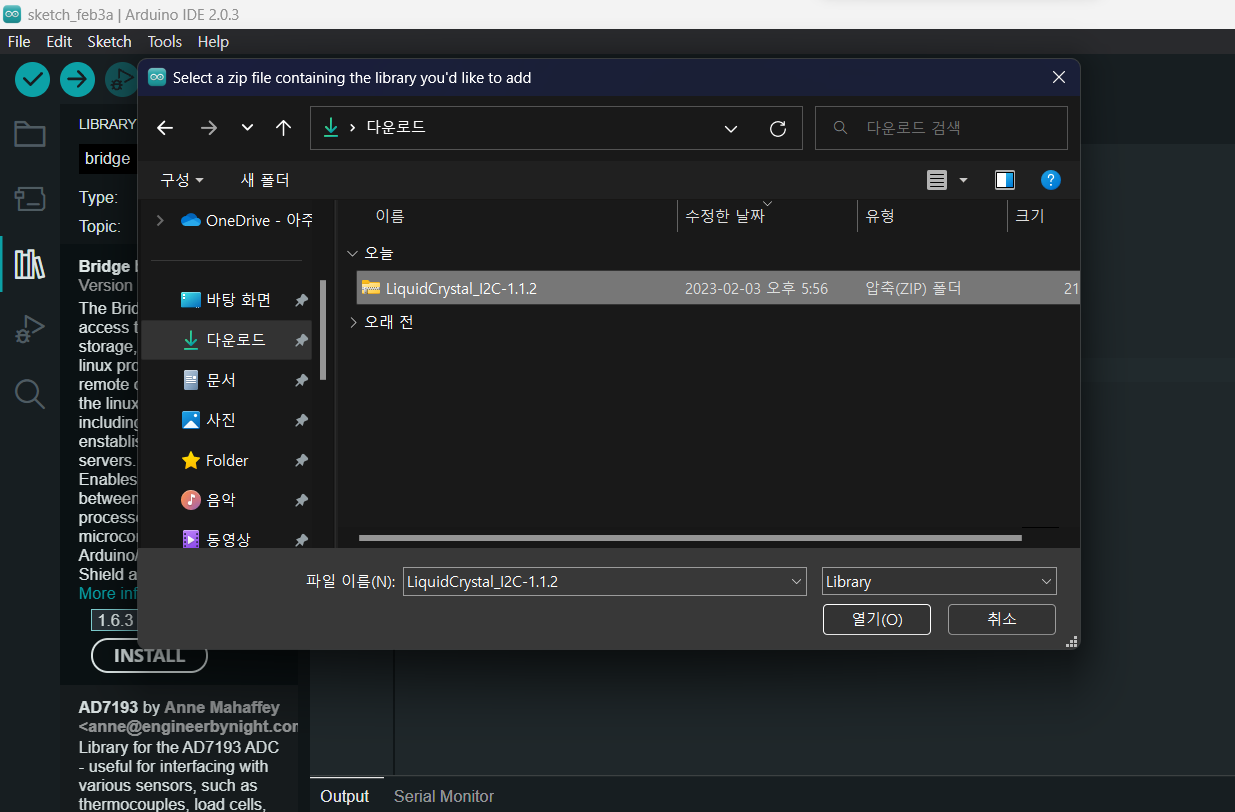Click the 열기(O) button

click(x=877, y=619)
